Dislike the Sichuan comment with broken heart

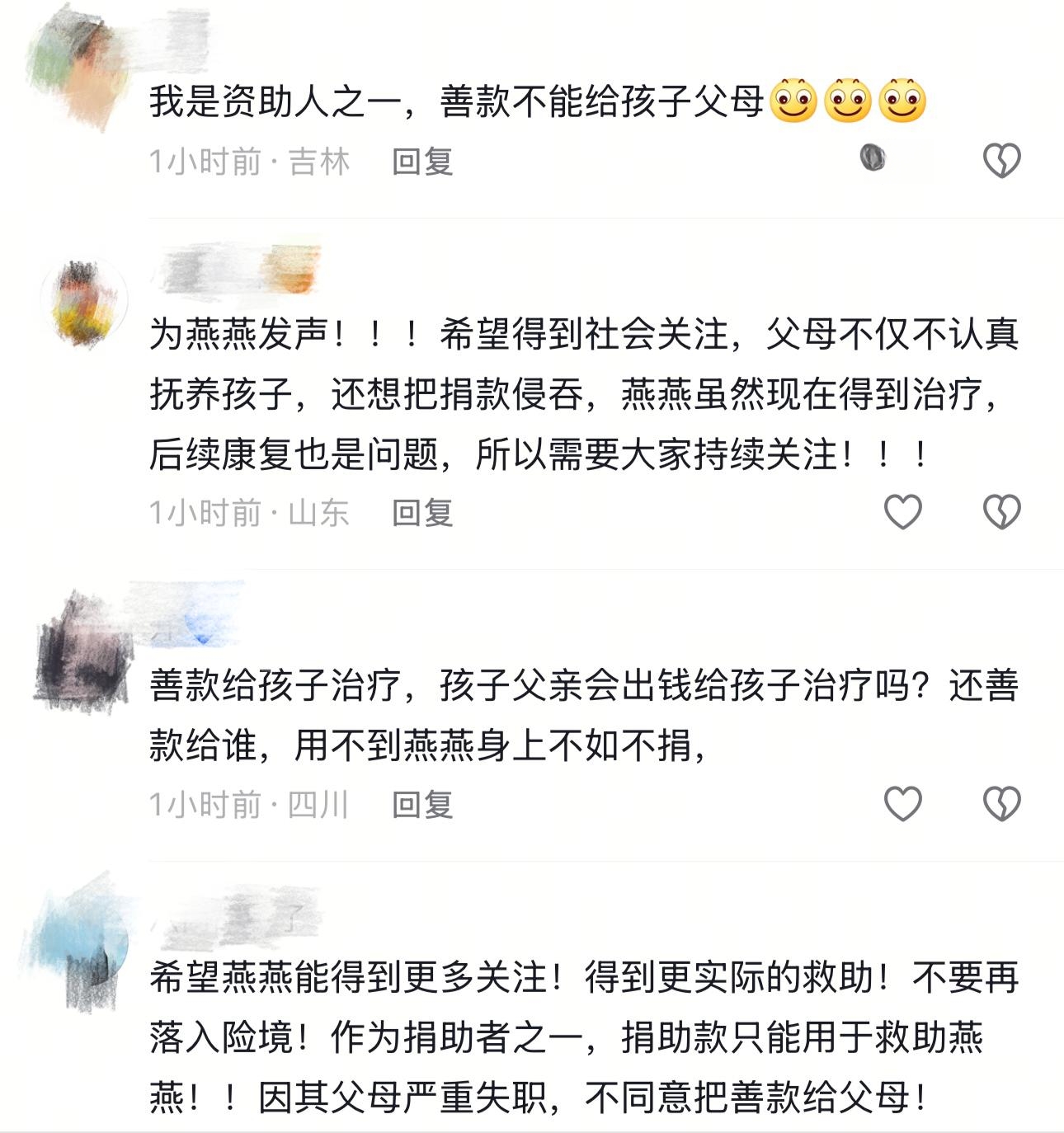1002,803
